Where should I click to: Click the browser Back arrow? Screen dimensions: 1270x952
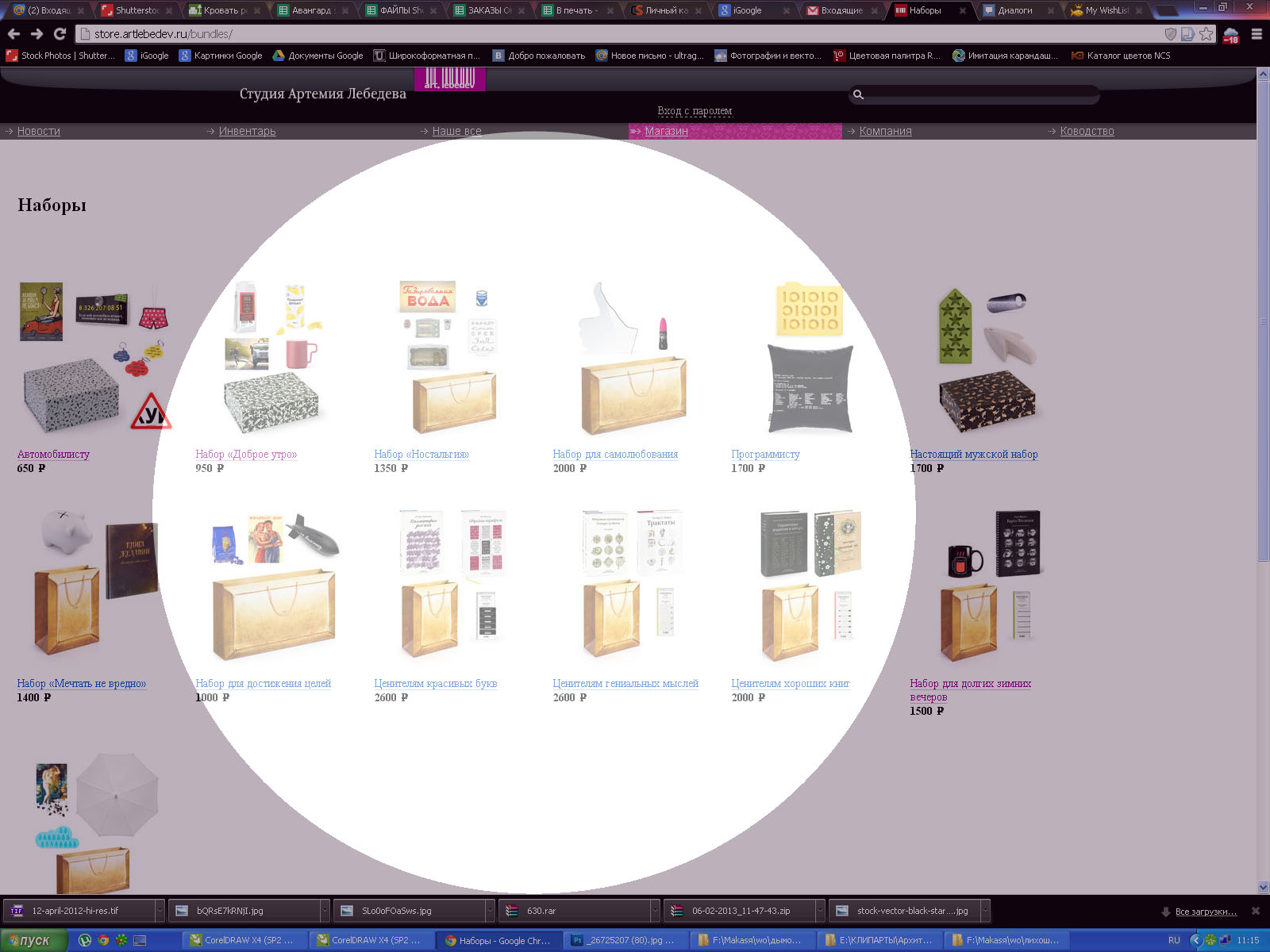[x=13, y=34]
